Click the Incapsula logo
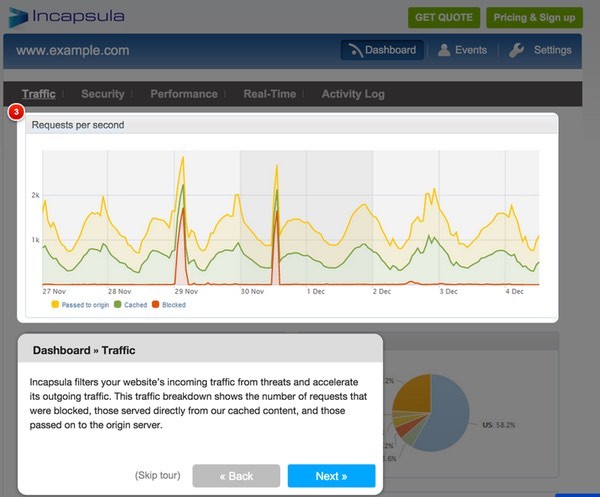This screenshot has width=600, height=497. point(67,17)
